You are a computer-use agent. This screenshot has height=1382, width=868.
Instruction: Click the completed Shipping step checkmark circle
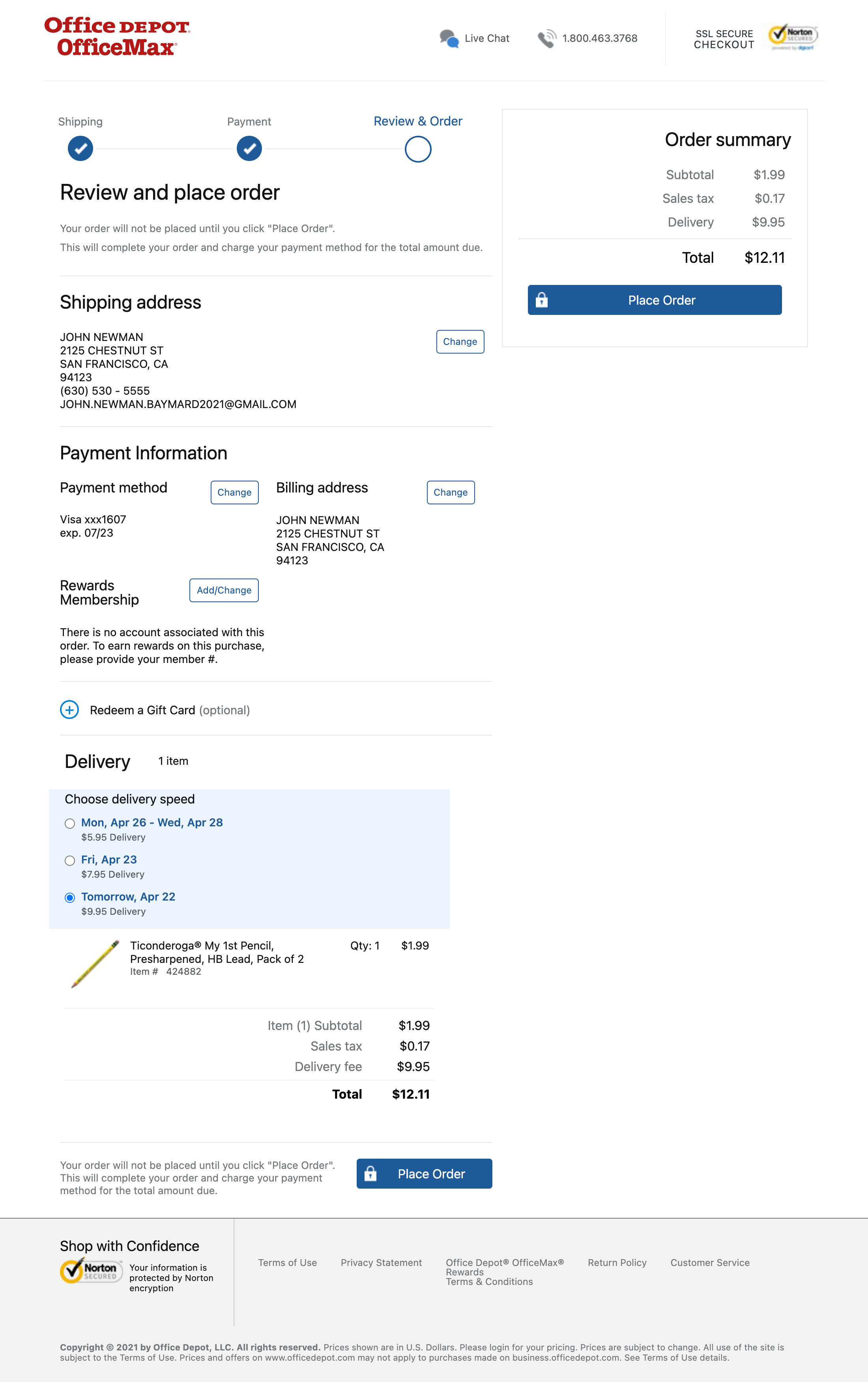point(80,148)
